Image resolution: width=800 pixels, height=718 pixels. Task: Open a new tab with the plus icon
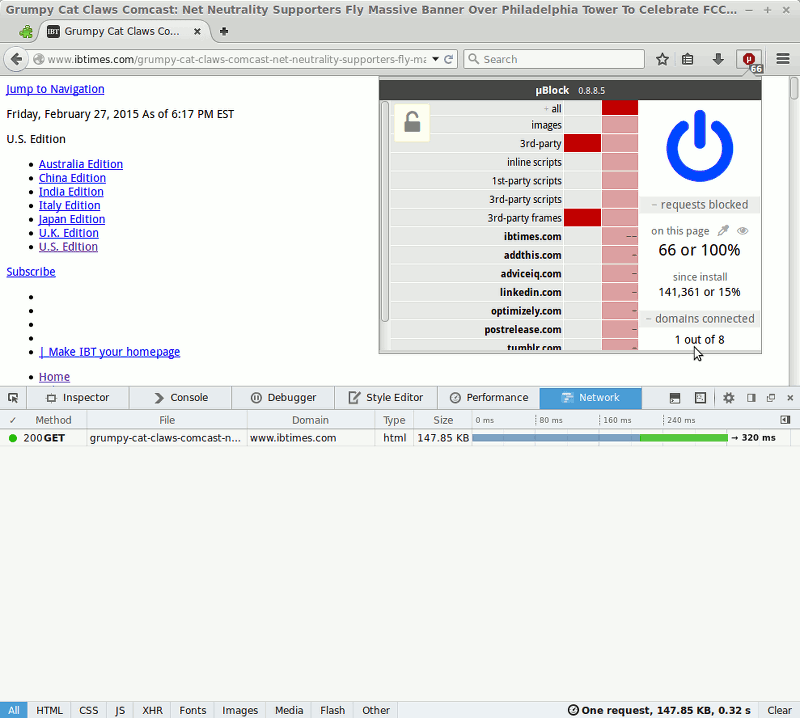[x=223, y=32]
